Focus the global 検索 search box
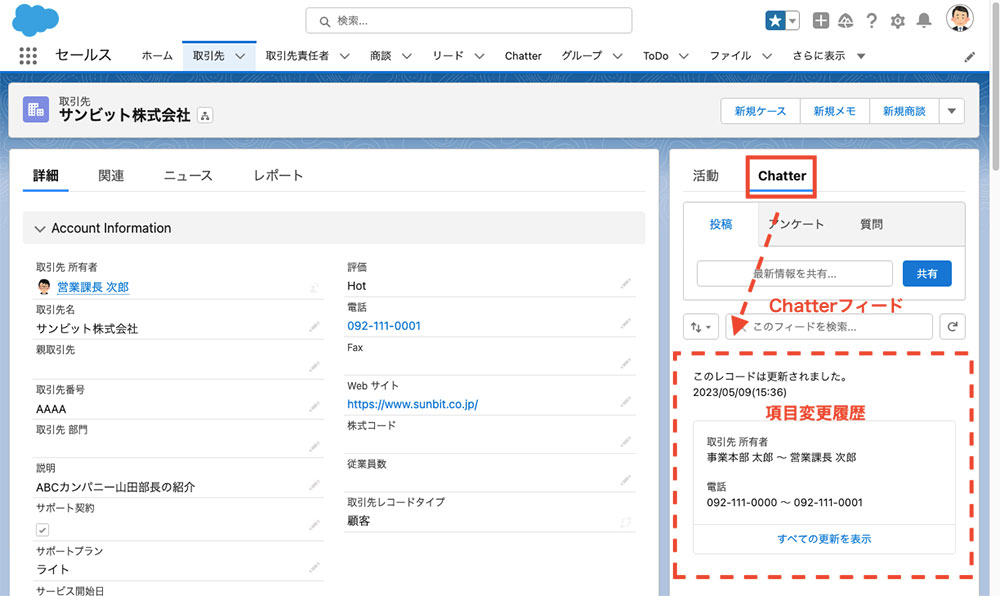This screenshot has height=596, width=1000. (x=469, y=21)
